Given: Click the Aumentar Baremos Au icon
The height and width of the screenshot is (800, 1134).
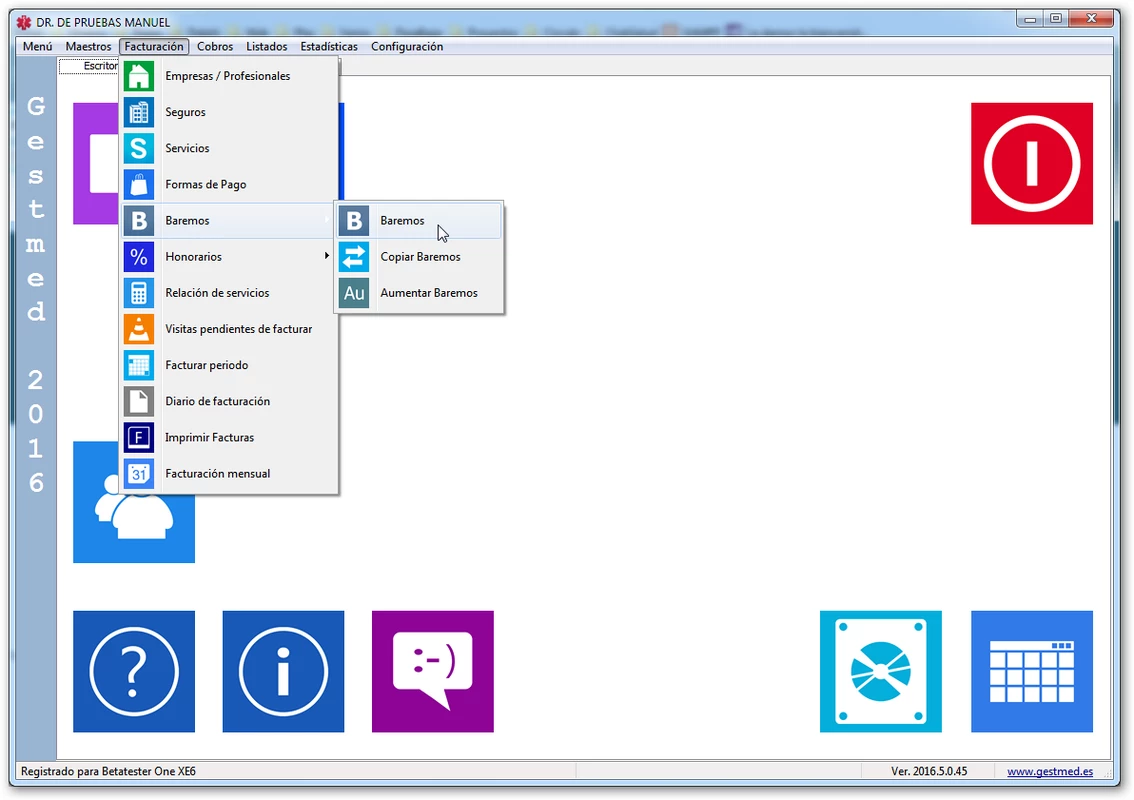Looking at the screenshot, I should click(354, 293).
